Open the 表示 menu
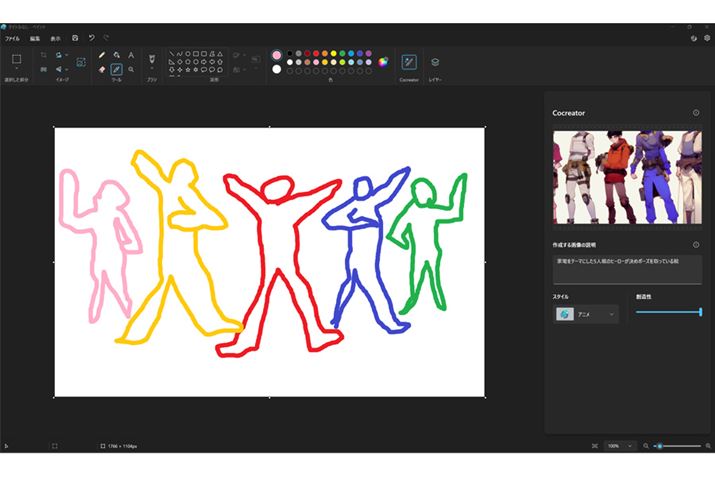Viewport: 715px width, 477px height. click(56, 38)
